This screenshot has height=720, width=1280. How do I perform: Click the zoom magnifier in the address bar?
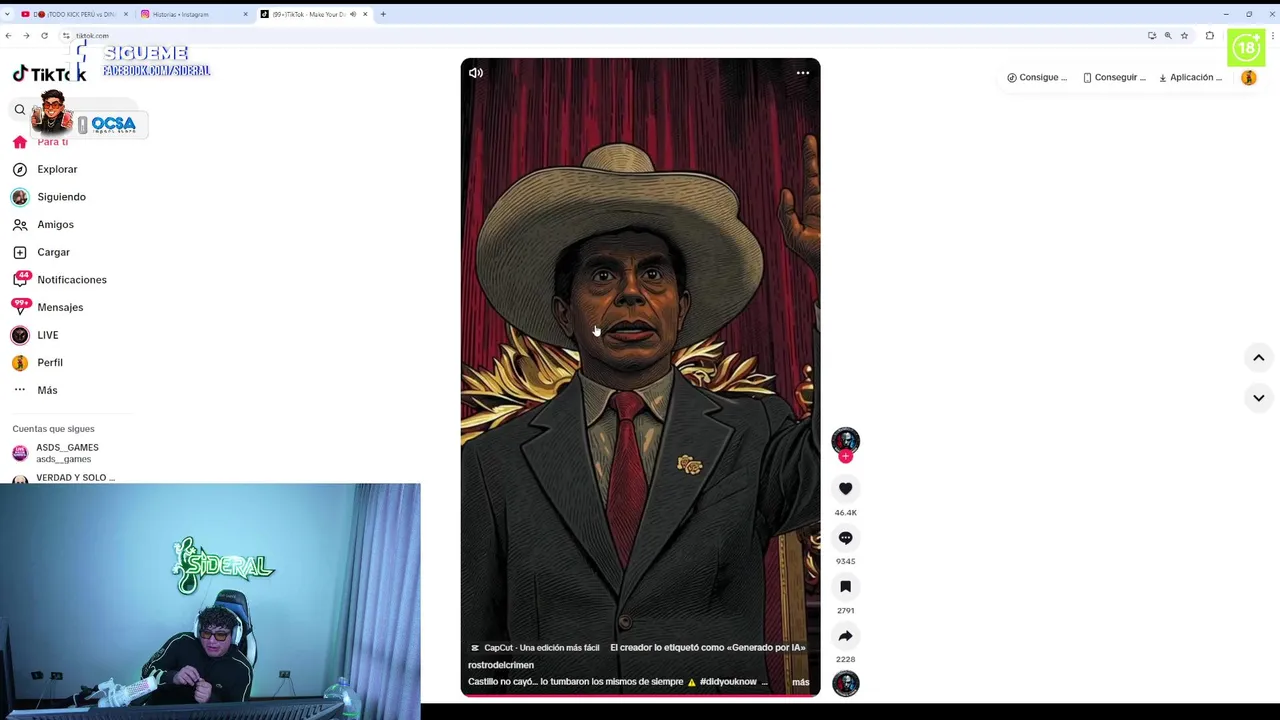pos(1168,36)
